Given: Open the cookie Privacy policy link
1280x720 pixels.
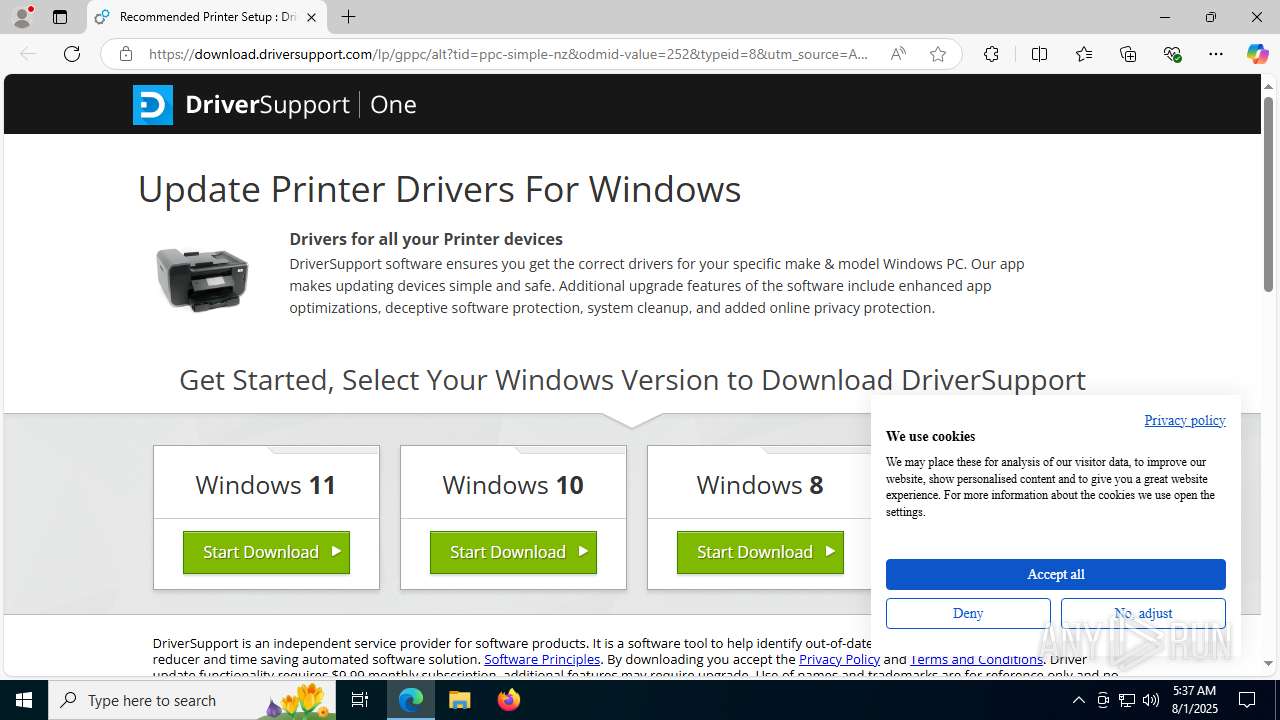Looking at the screenshot, I should 1185,420.
